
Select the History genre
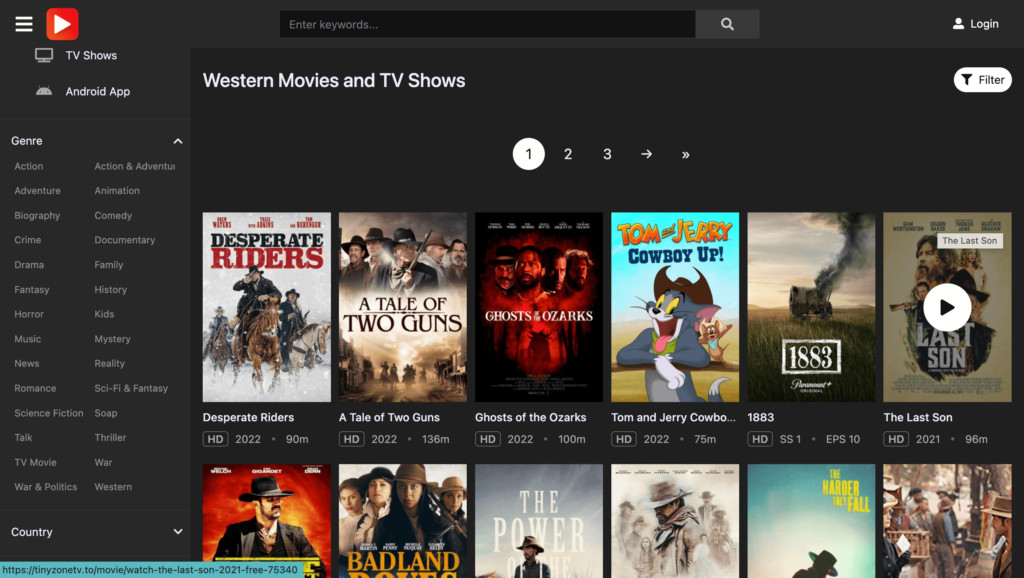click(110, 289)
